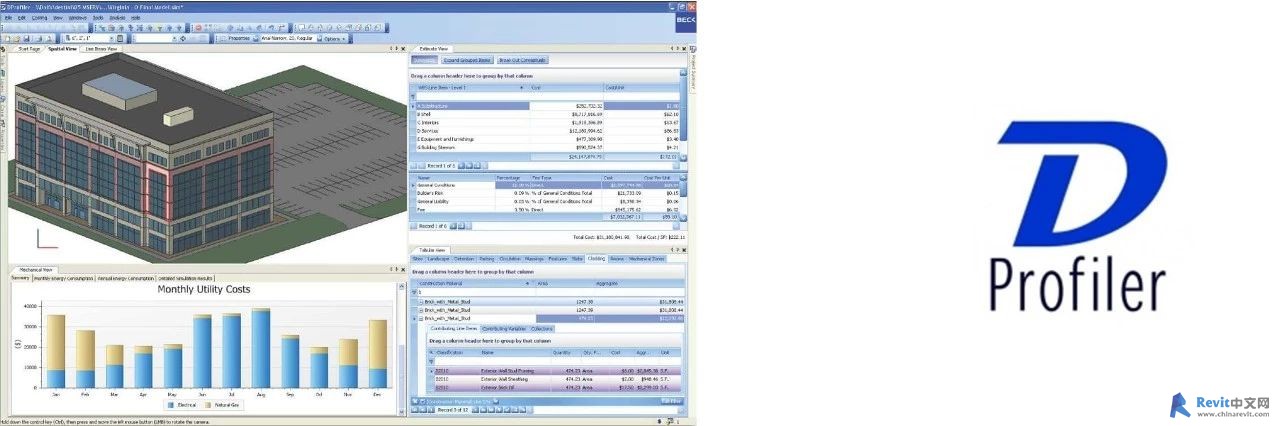Open the Landscape tab in Tabular View

(438, 259)
